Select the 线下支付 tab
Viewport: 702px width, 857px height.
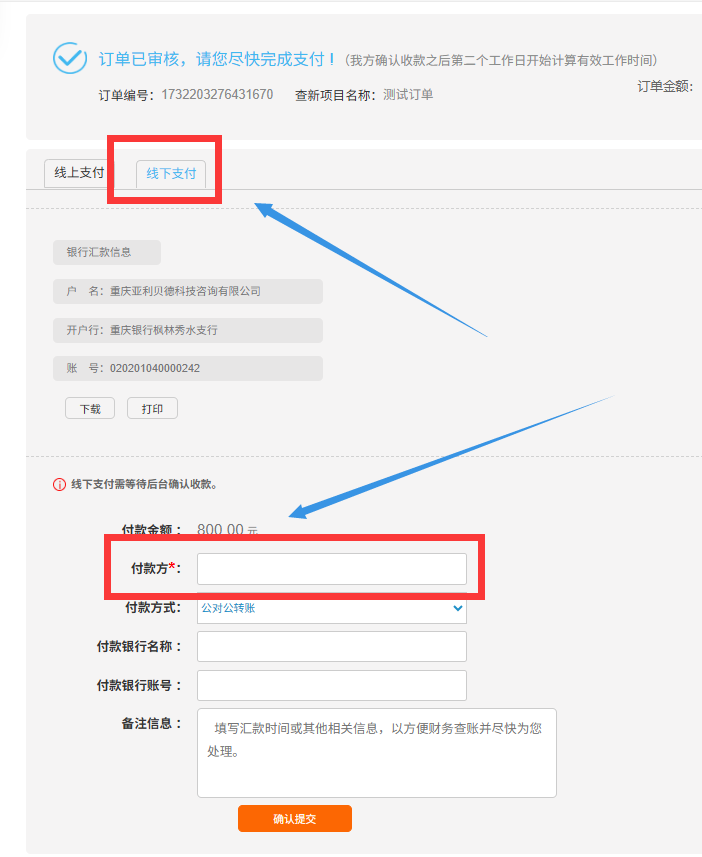[x=171, y=174]
